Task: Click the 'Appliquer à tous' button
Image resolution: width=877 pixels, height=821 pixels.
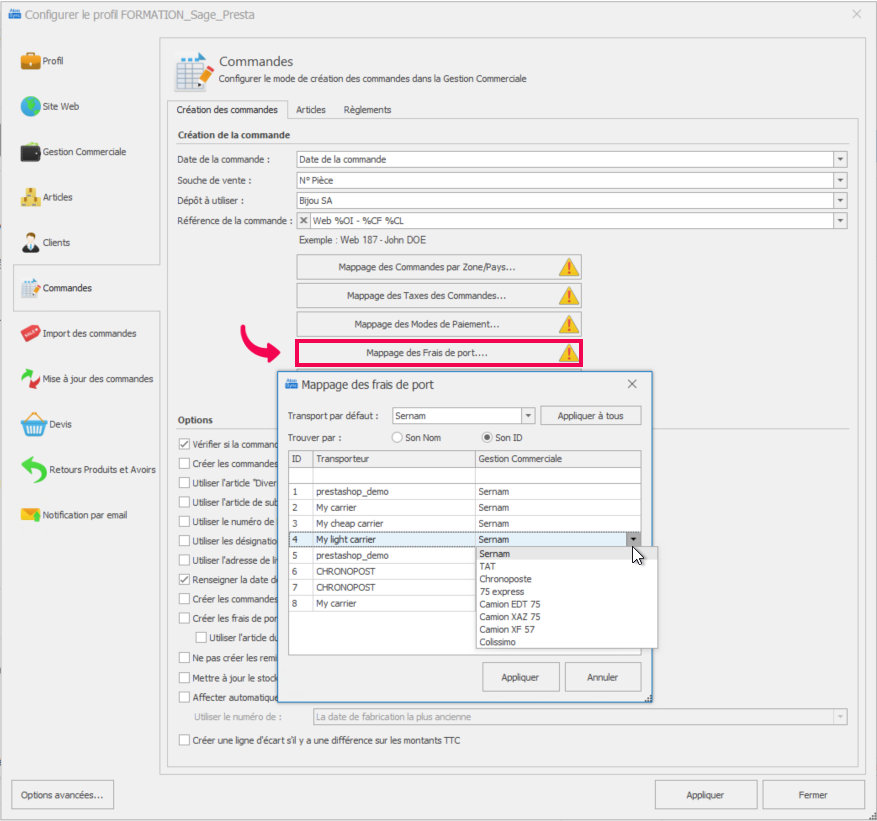Action: point(590,416)
